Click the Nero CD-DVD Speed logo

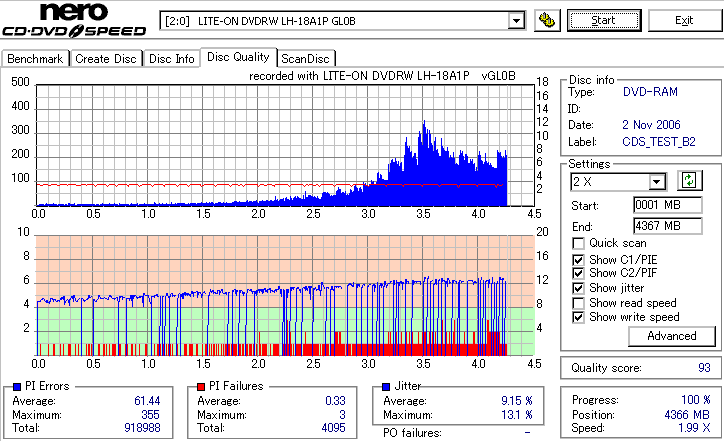point(74,20)
